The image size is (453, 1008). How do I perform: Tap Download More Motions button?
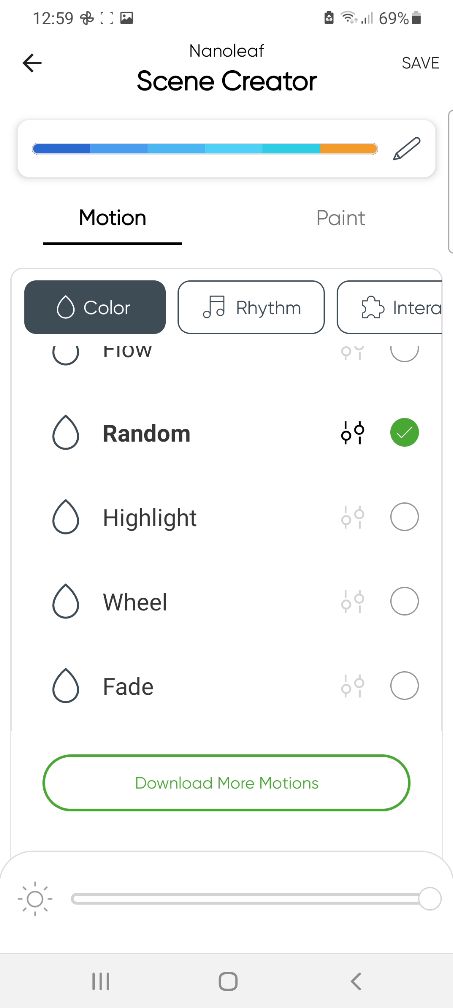226,782
